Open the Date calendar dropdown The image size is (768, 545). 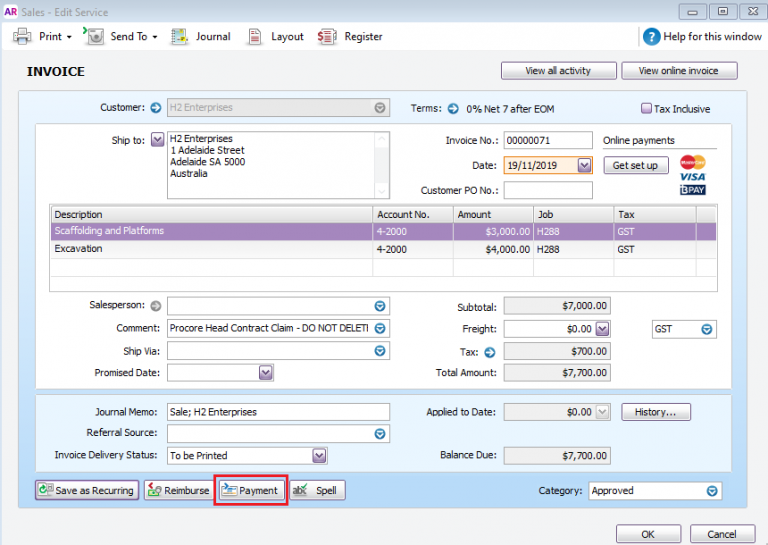tap(584, 166)
